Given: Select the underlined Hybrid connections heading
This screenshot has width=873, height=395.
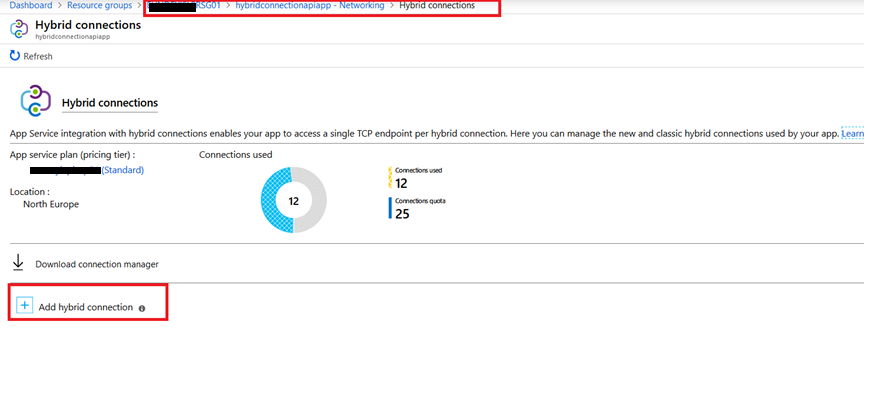Looking at the screenshot, I should [110, 103].
